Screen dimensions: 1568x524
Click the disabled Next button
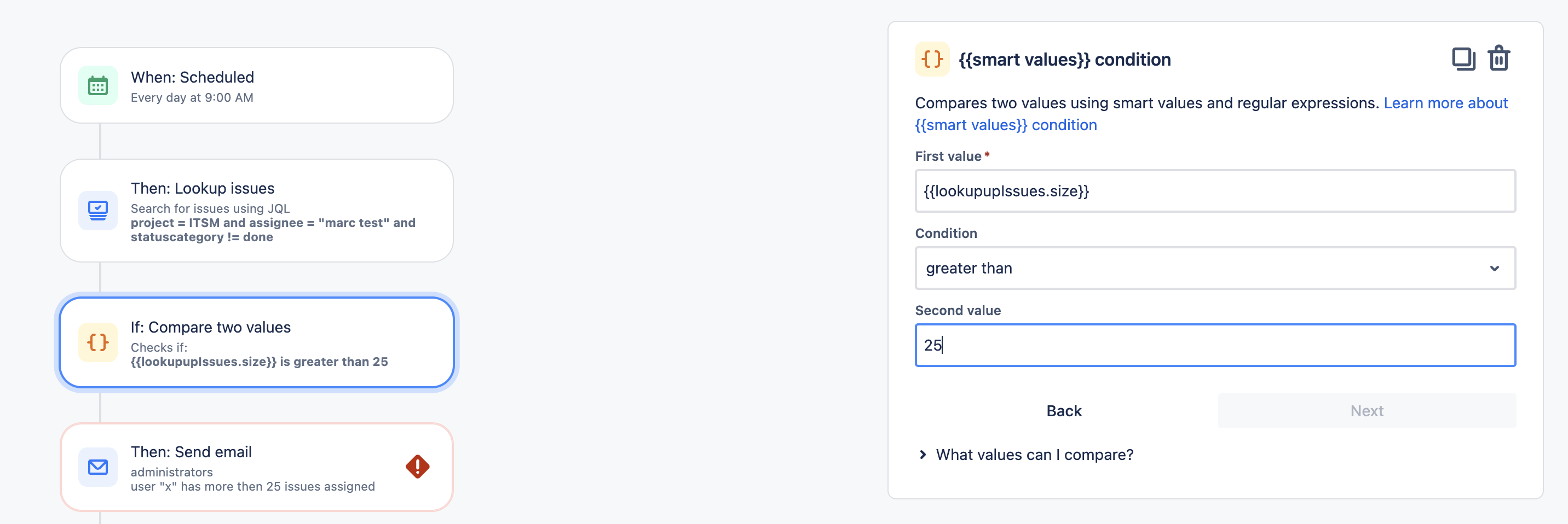click(1367, 410)
